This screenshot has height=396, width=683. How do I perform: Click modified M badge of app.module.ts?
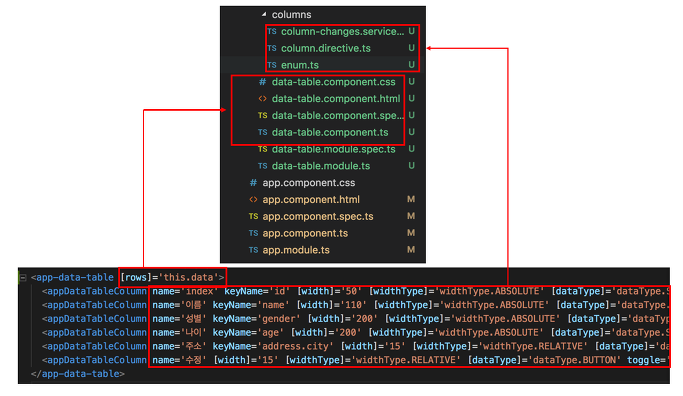(411, 250)
